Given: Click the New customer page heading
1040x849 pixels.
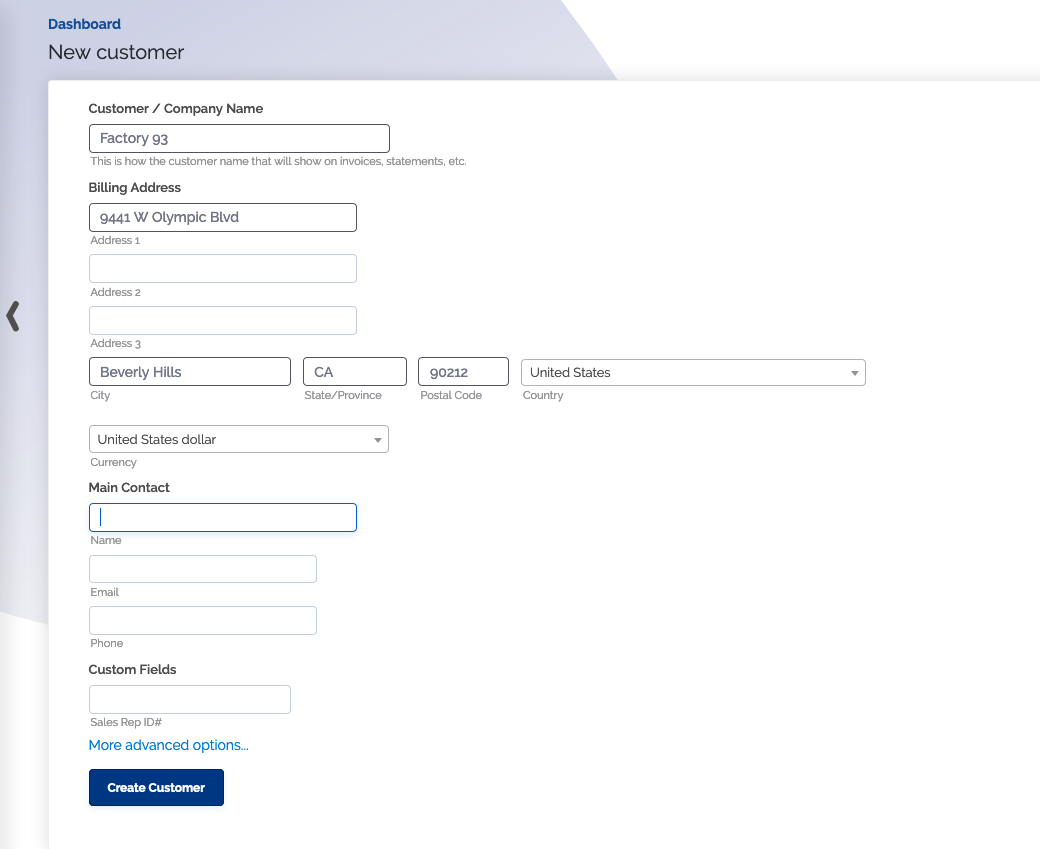Looking at the screenshot, I should [116, 52].
